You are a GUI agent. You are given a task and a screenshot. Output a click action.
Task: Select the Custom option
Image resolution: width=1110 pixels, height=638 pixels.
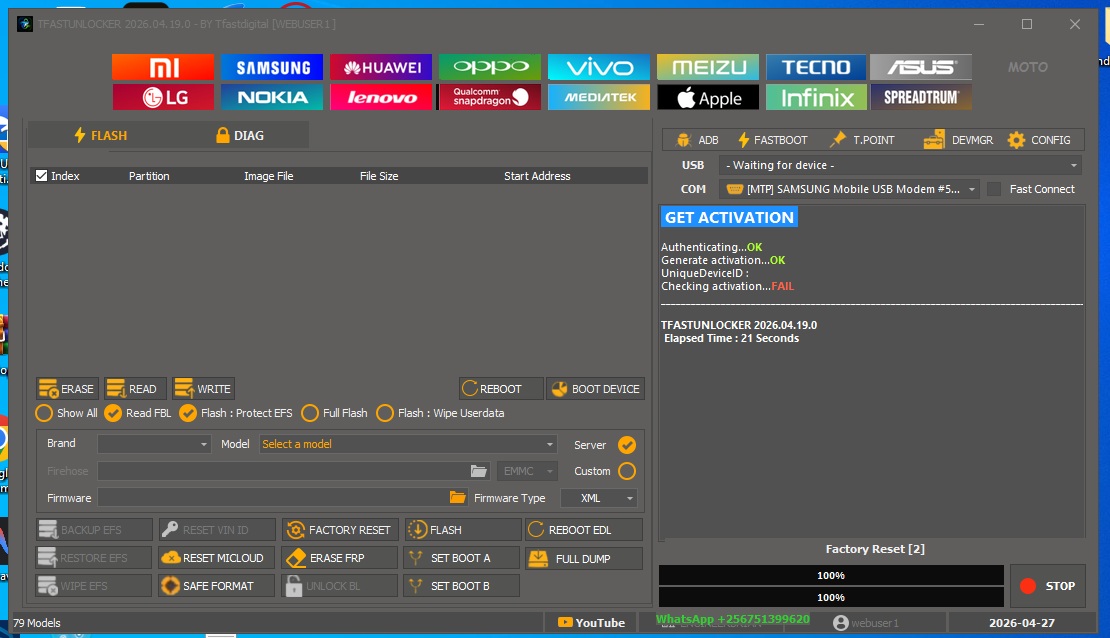(x=626, y=471)
